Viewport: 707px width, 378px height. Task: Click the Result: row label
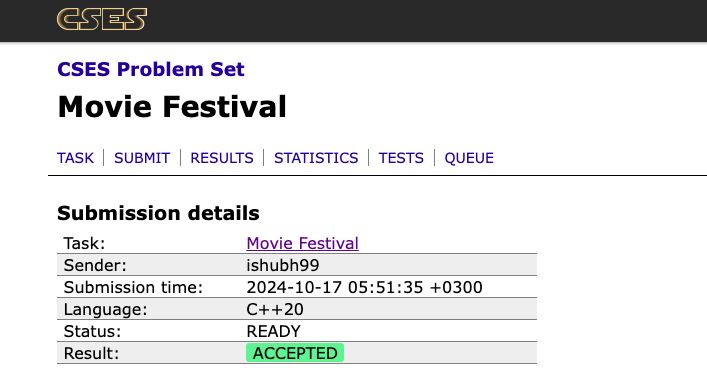tap(92, 353)
